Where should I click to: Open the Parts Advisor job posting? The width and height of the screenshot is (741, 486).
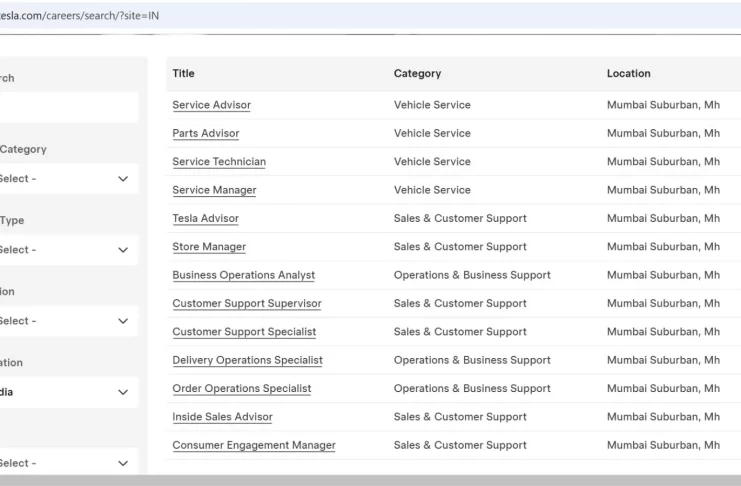205,133
